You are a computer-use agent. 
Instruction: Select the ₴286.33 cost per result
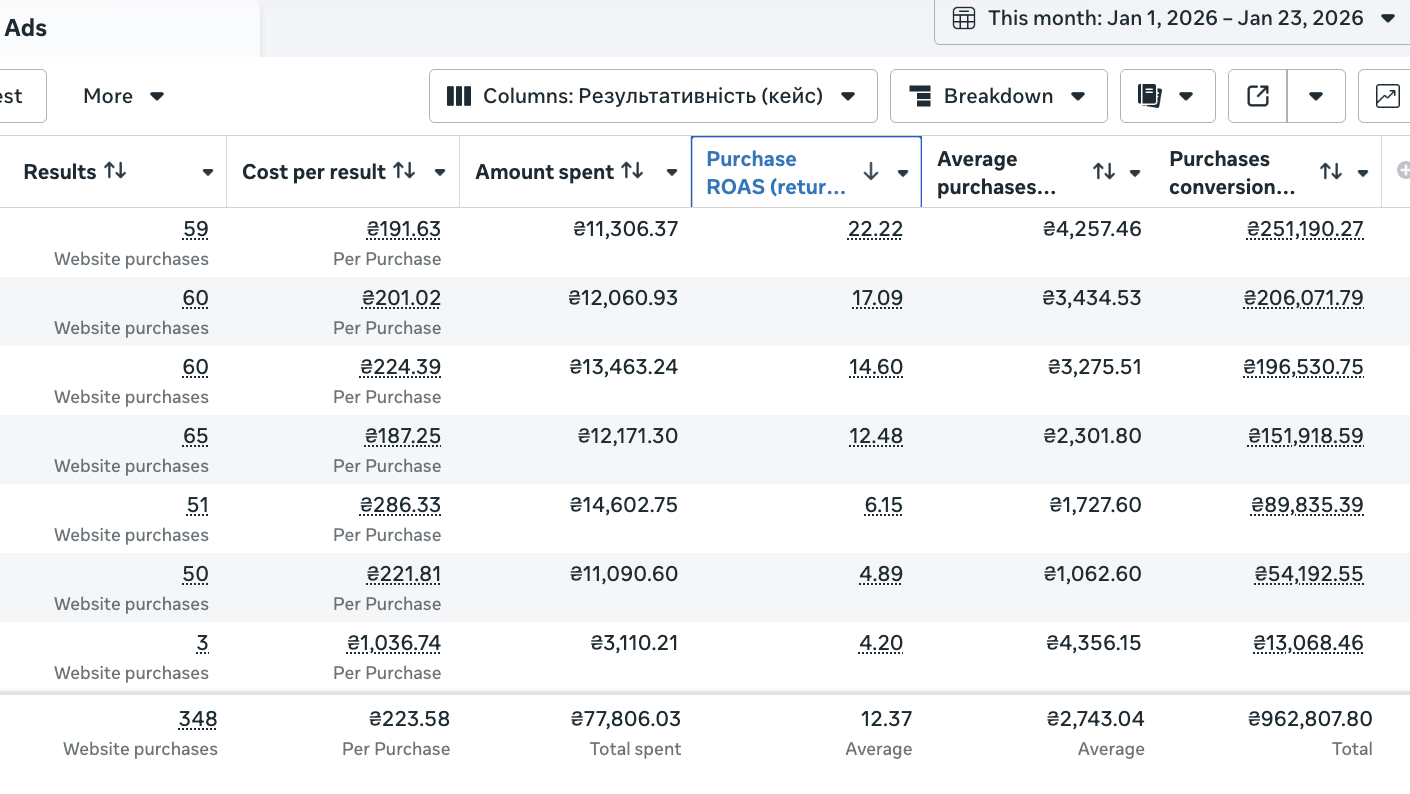pyautogui.click(x=401, y=505)
